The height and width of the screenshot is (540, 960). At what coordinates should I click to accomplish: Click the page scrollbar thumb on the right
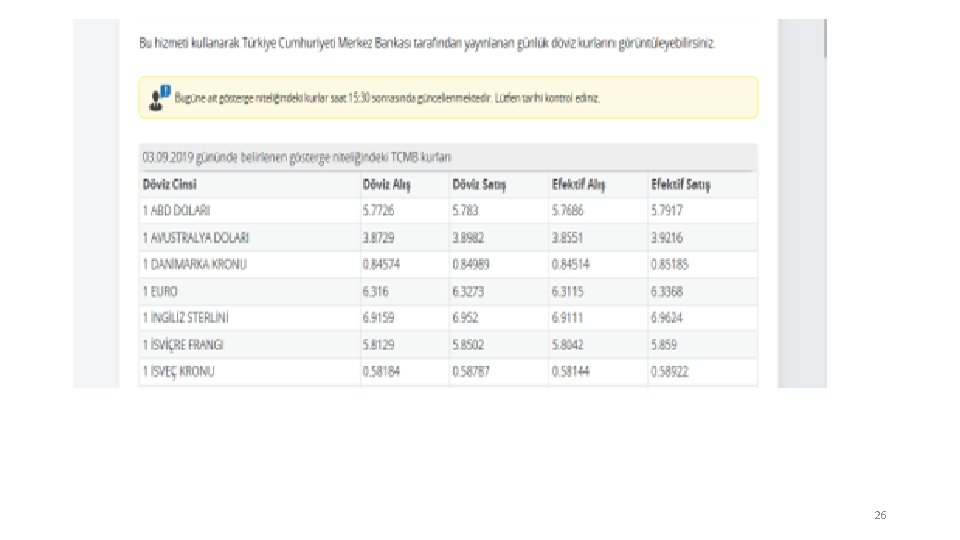[825, 38]
